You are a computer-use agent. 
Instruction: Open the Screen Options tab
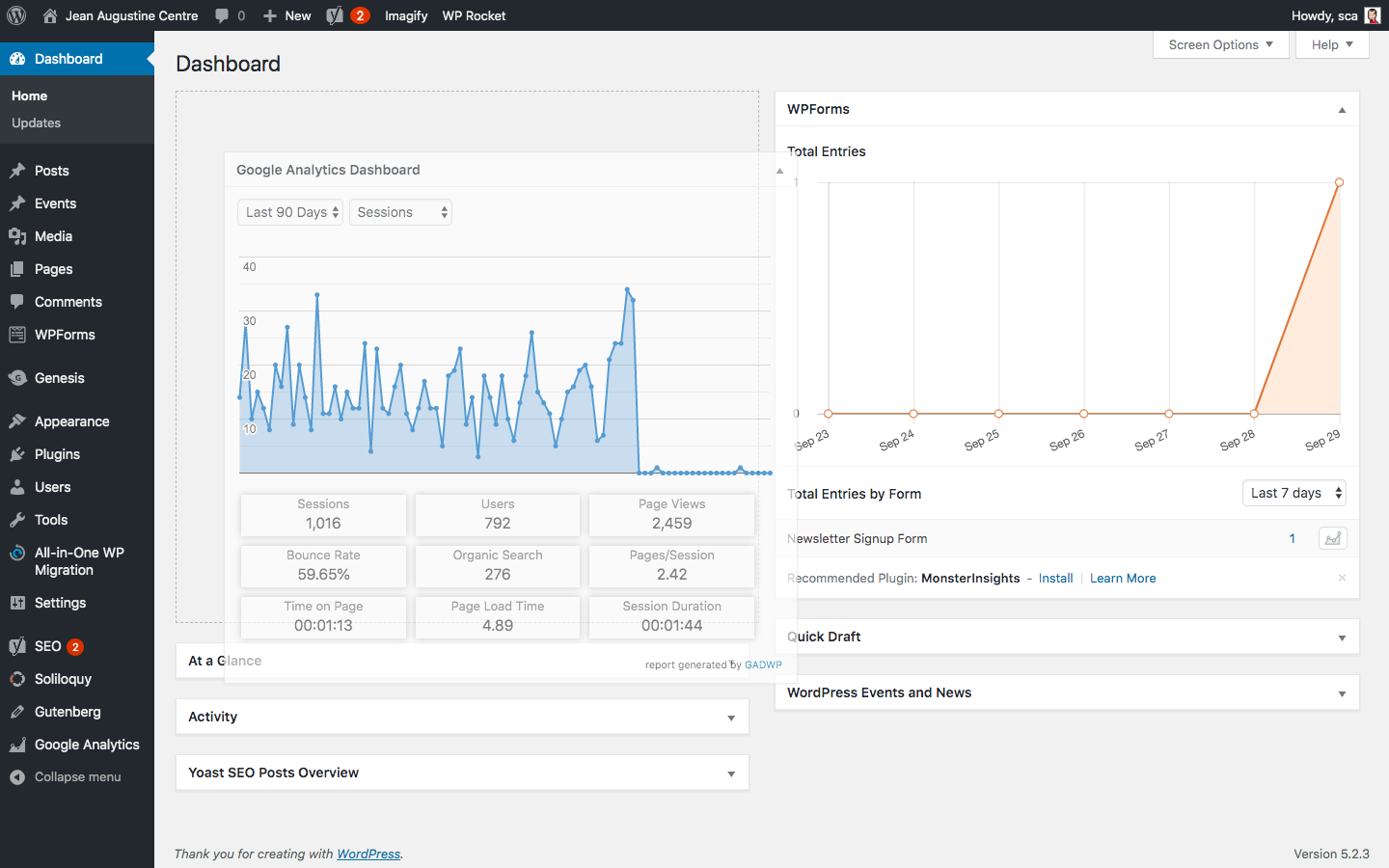[1220, 44]
